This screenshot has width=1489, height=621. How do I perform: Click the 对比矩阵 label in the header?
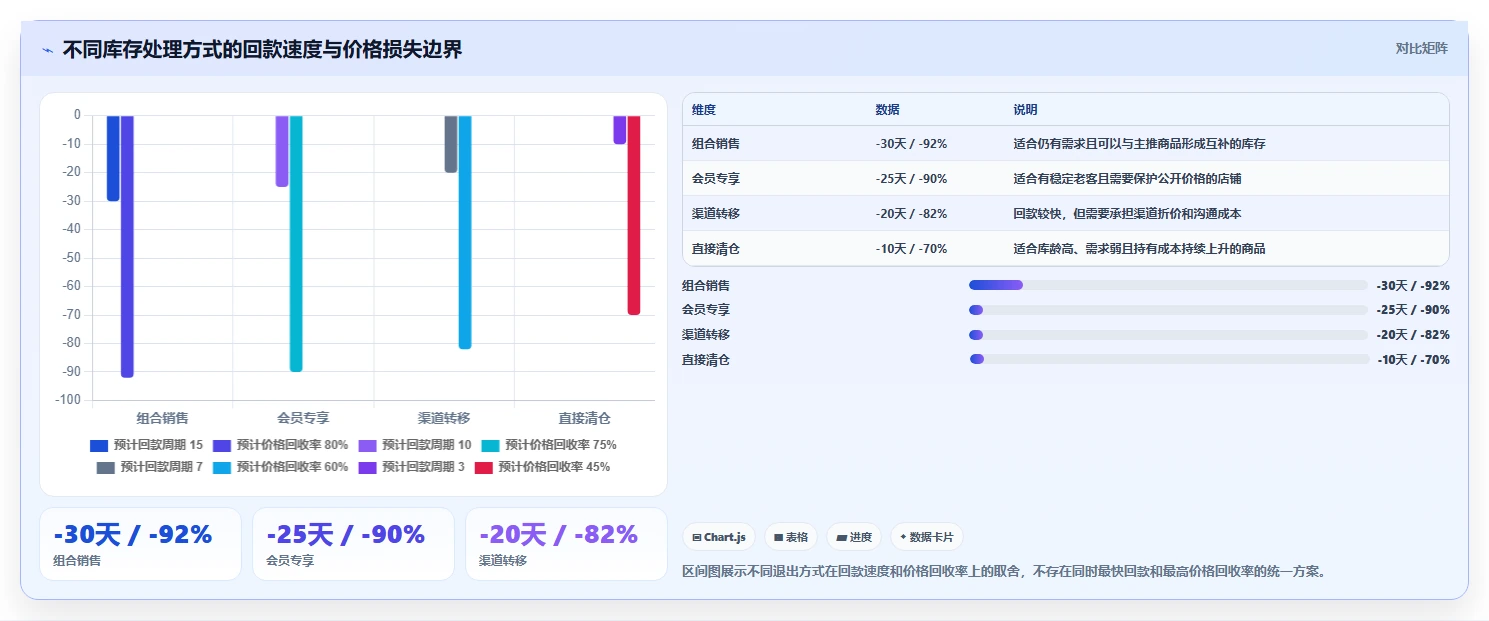point(1421,48)
